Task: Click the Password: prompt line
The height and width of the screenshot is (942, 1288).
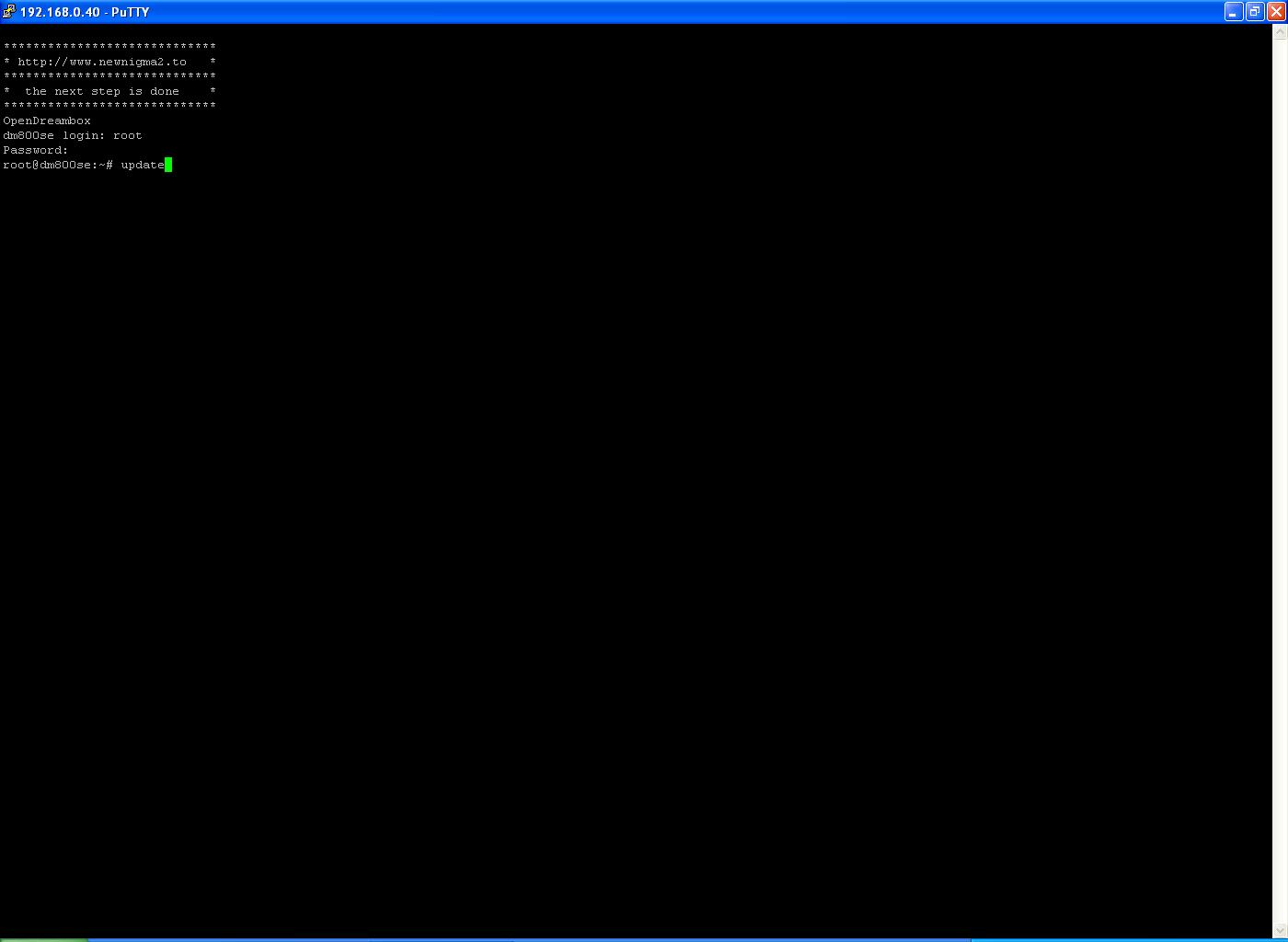Action: pos(36,150)
